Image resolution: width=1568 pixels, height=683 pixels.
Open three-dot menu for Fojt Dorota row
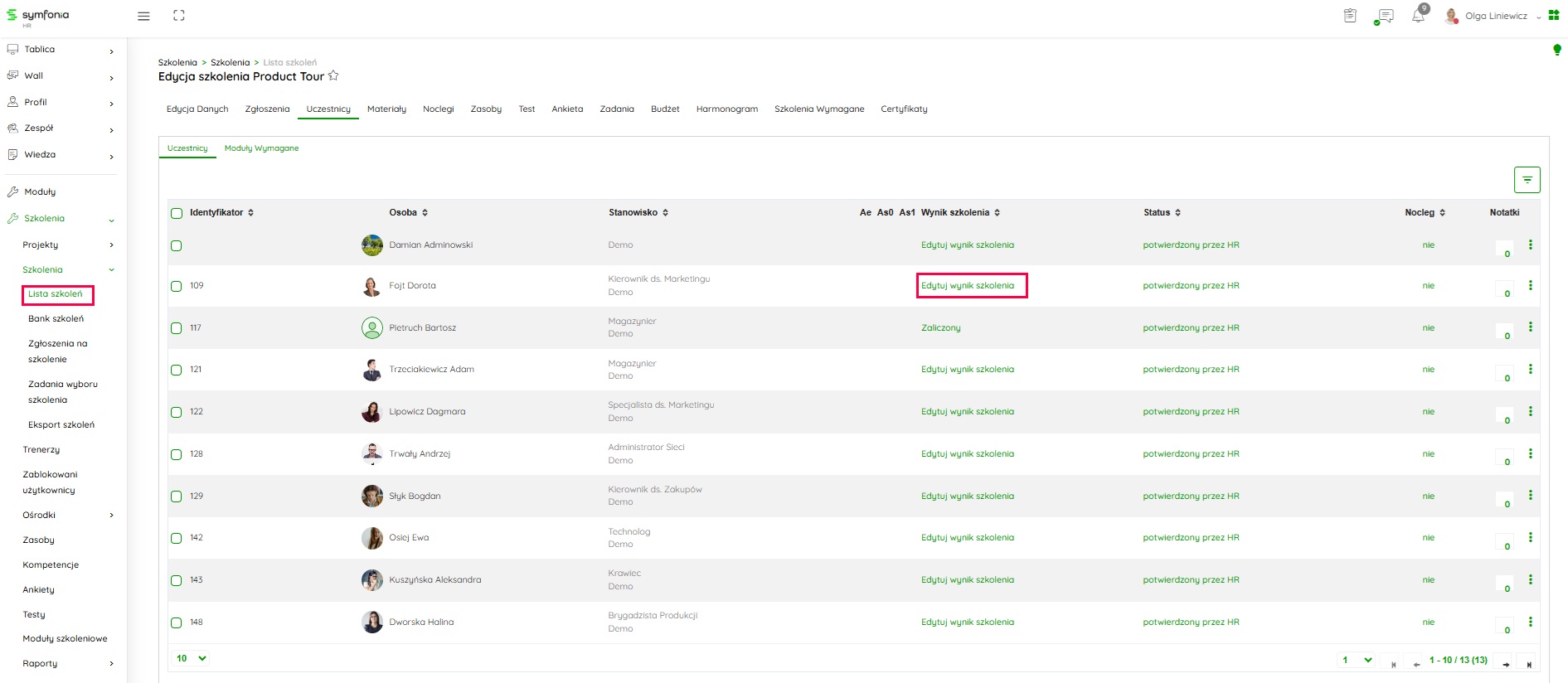tap(1530, 285)
